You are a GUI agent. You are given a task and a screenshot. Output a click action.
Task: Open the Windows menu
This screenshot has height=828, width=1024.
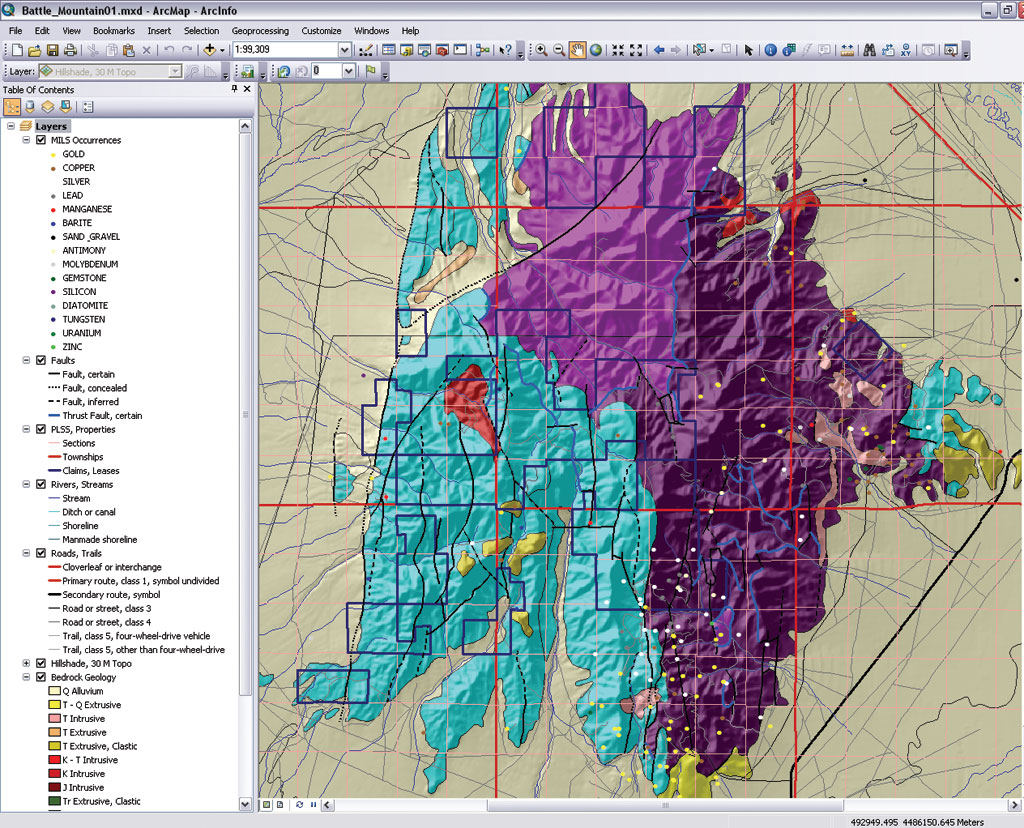click(372, 31)
